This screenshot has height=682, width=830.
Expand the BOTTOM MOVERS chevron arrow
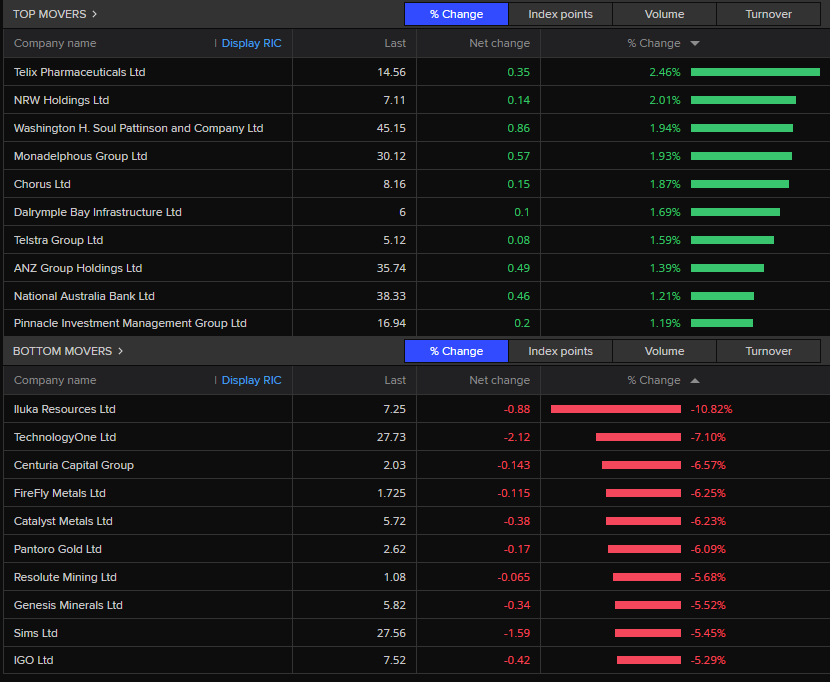click(x=121, y=351)
